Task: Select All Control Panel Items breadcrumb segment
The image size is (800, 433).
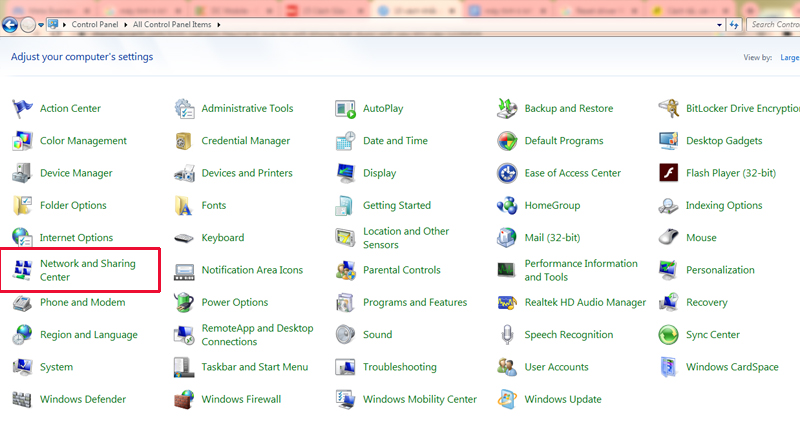Action: [x=172, y=24]
